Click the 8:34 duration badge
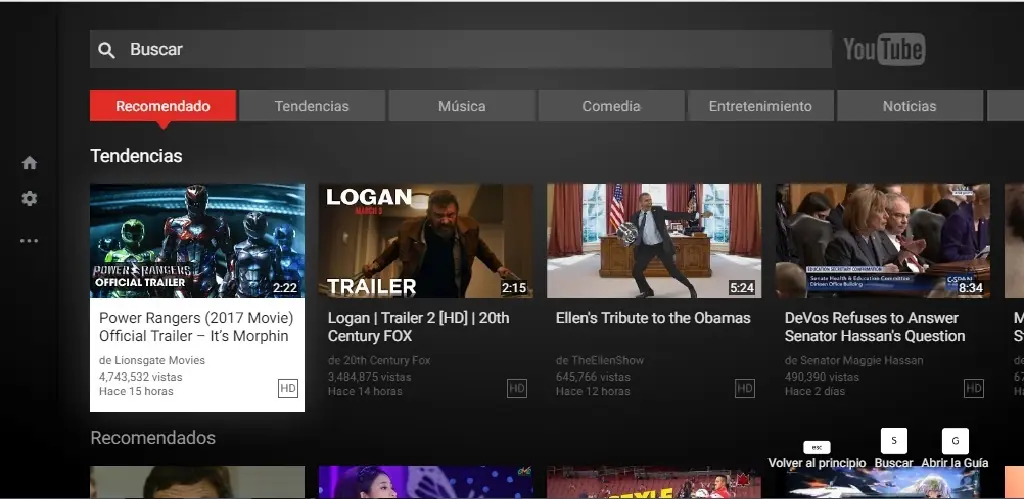Screen dimensions: 1024x499 (971, 288)
